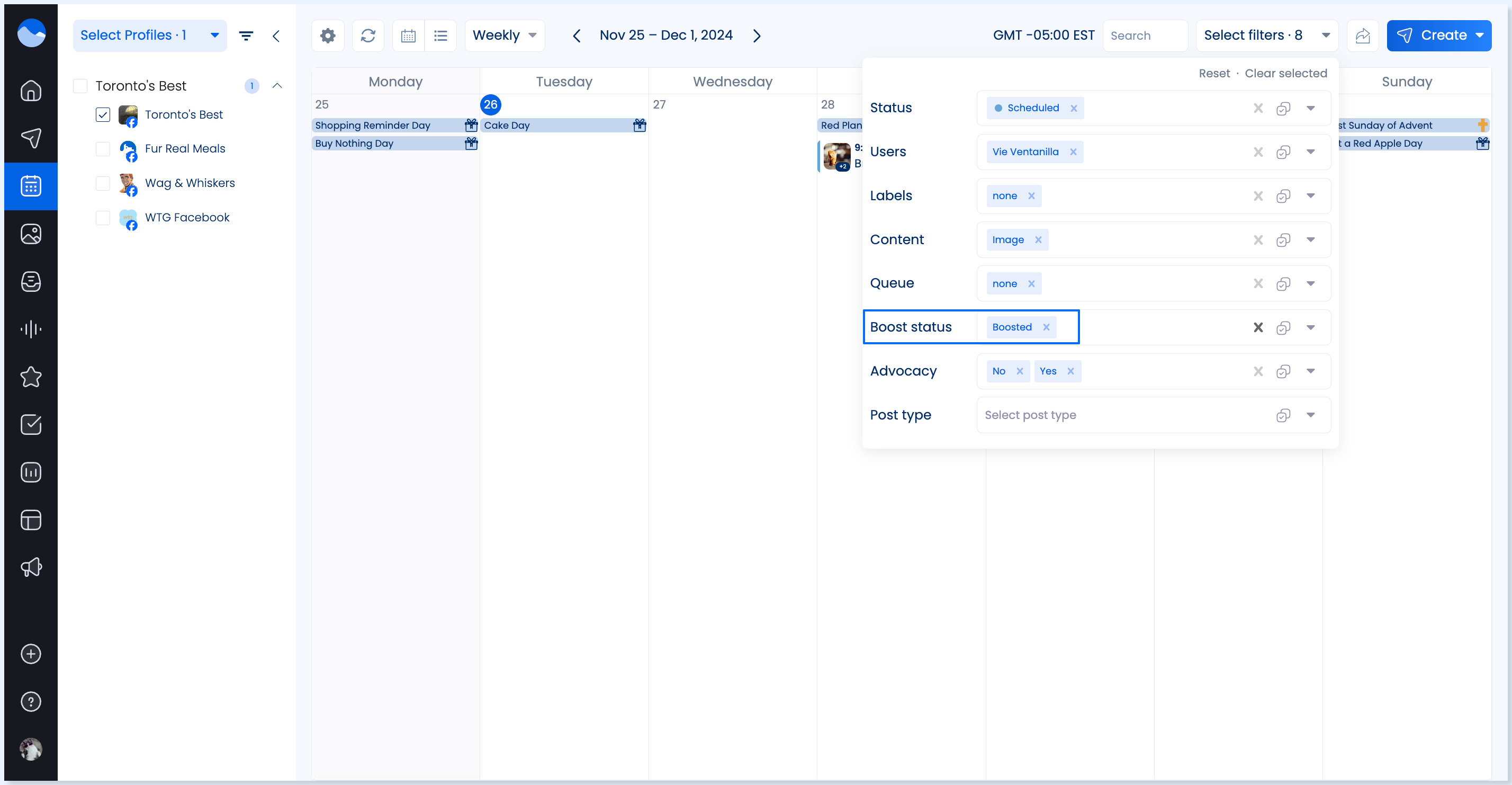Remove the Image content tag
Screen dimensions: 1512x785
pyautogui.click(x=1038, y=239)
